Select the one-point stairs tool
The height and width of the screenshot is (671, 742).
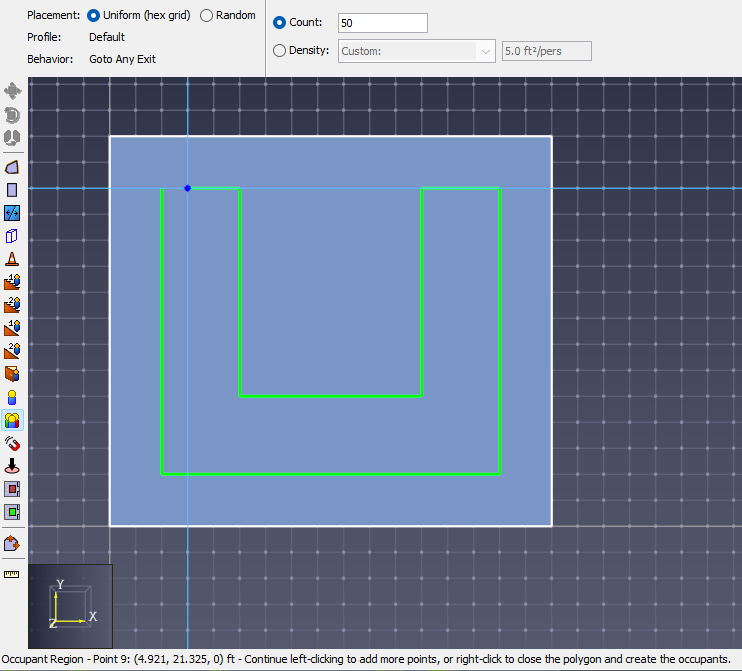[12, 282]
